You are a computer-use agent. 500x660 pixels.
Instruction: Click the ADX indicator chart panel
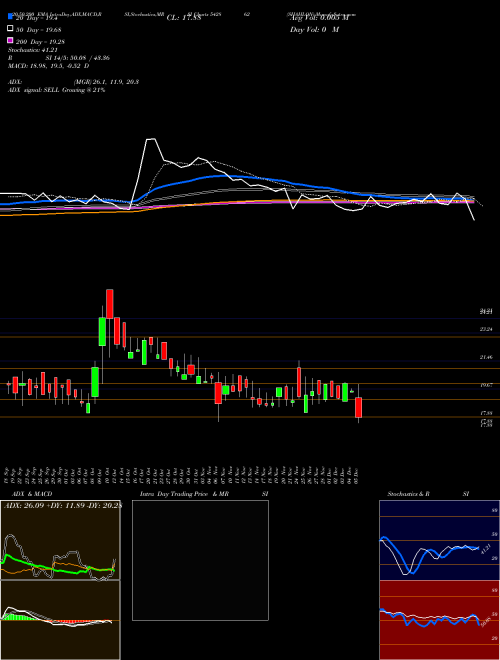point(60,540)
